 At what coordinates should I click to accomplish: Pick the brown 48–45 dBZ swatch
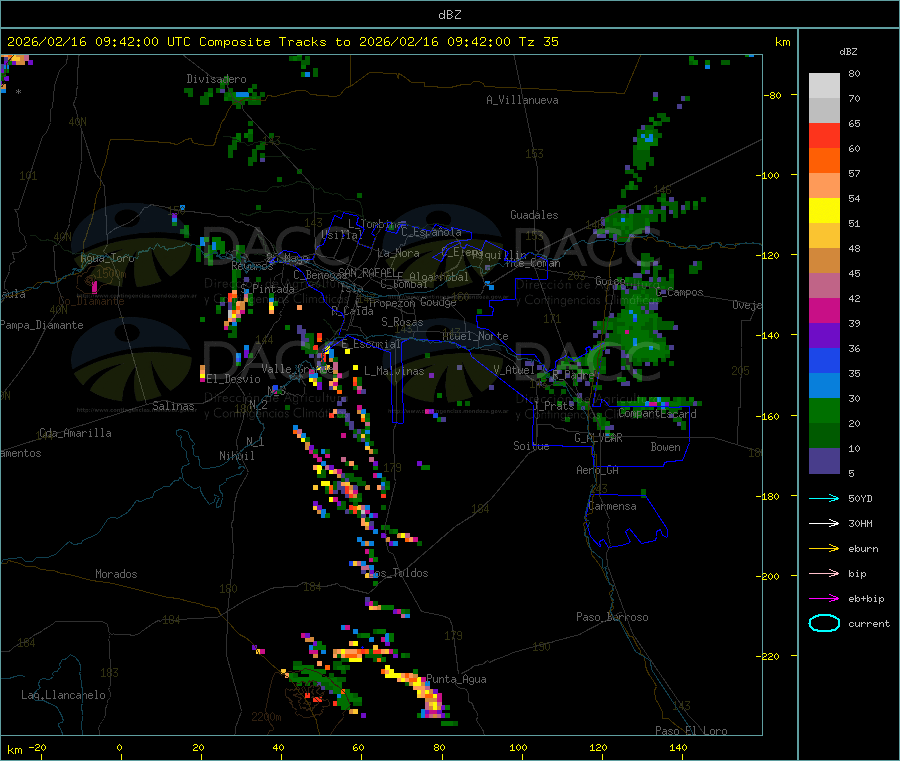(824, 261)
